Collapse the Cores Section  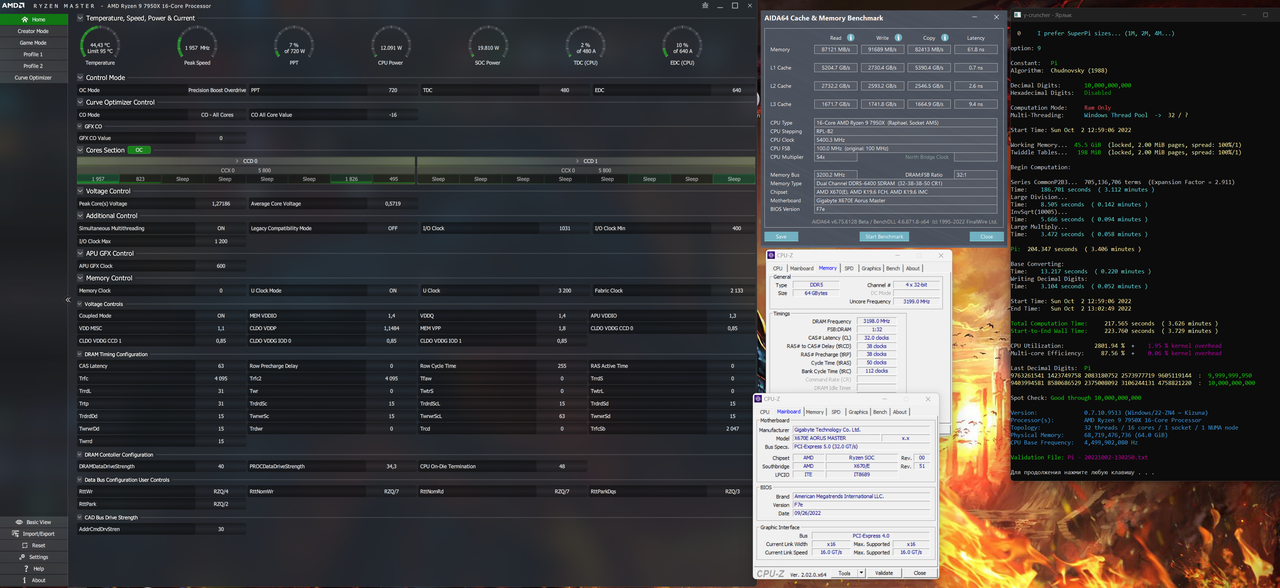pos(81,150)
